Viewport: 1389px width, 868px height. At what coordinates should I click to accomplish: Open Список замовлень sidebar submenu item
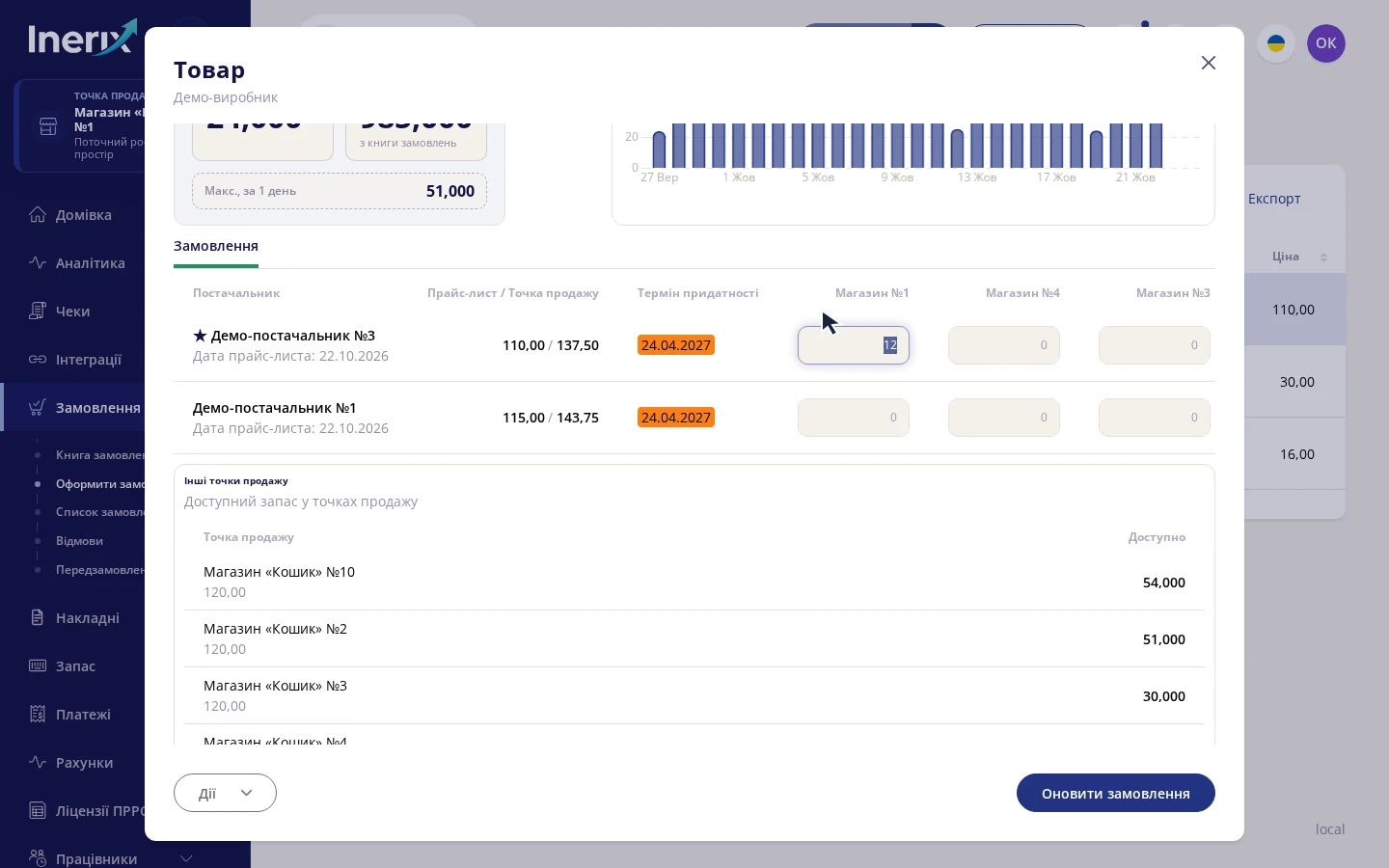(100, 512)
